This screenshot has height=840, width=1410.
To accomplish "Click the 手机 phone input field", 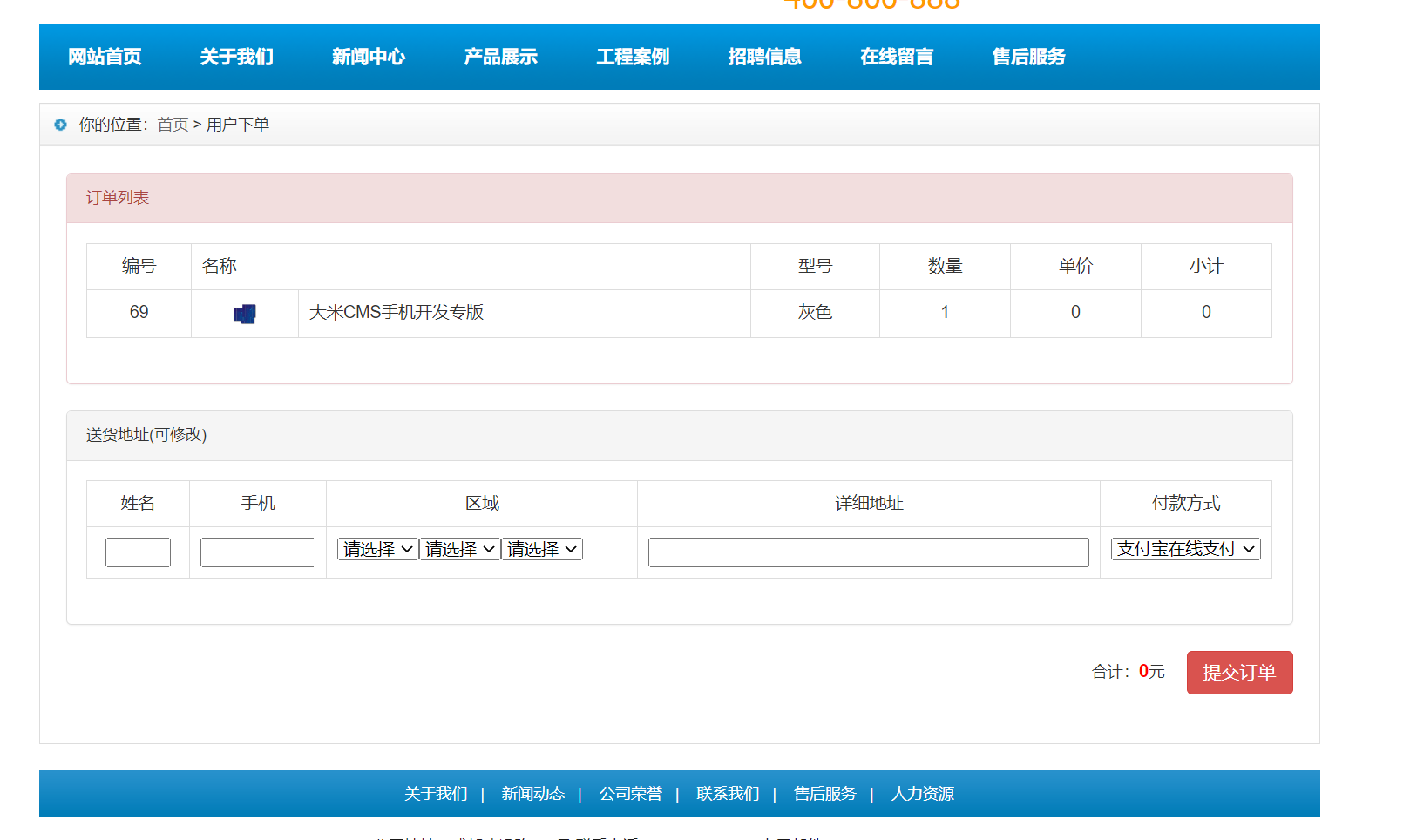I will click(x=257, y=552).
